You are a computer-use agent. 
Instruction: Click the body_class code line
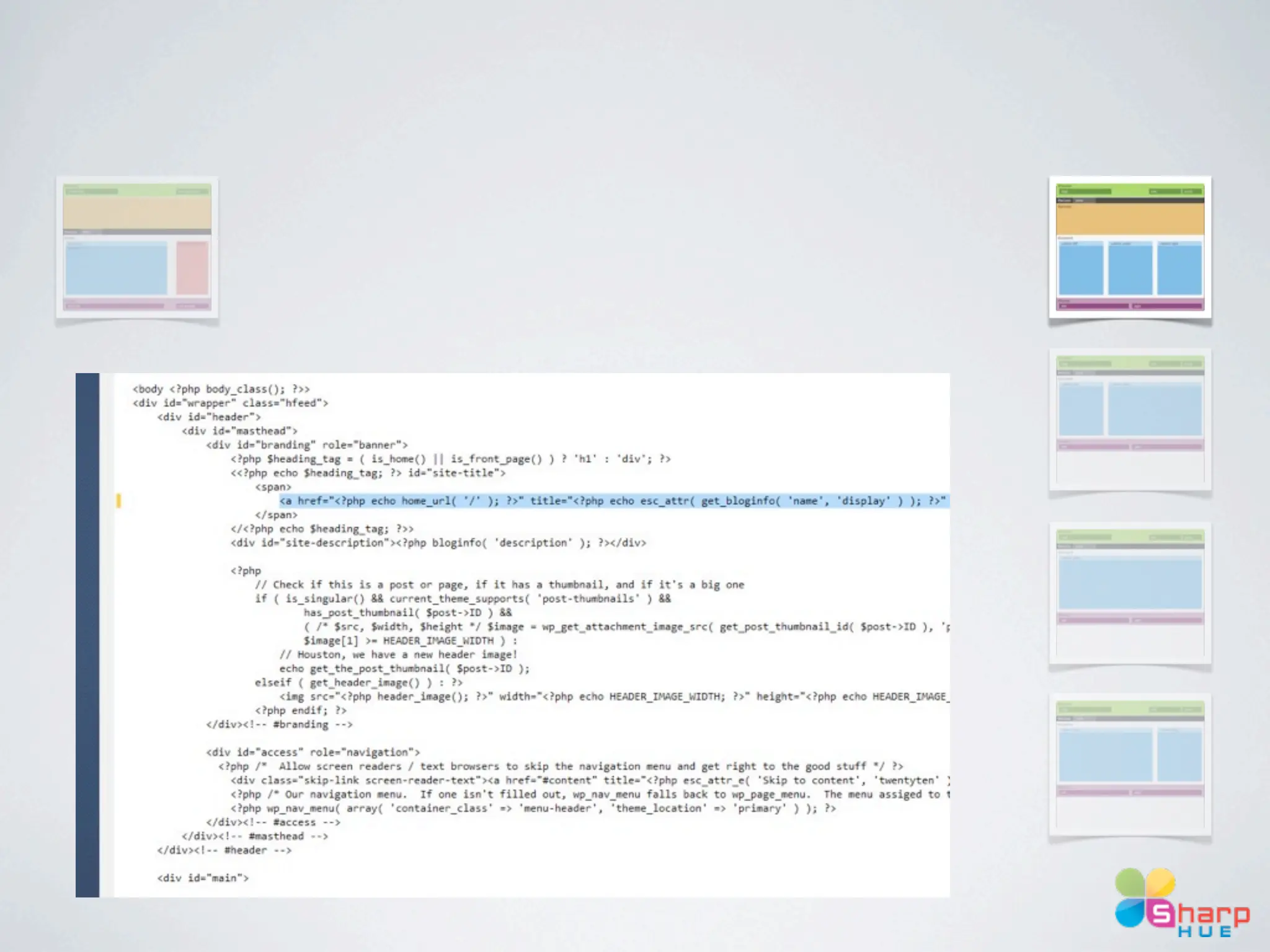(221, 389)
